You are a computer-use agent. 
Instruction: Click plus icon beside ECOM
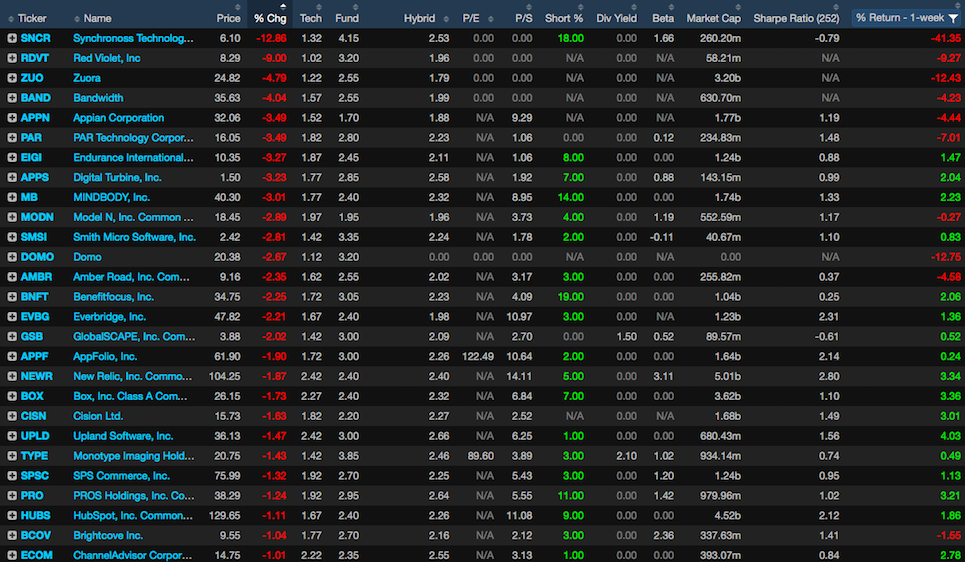pos(12,555)
